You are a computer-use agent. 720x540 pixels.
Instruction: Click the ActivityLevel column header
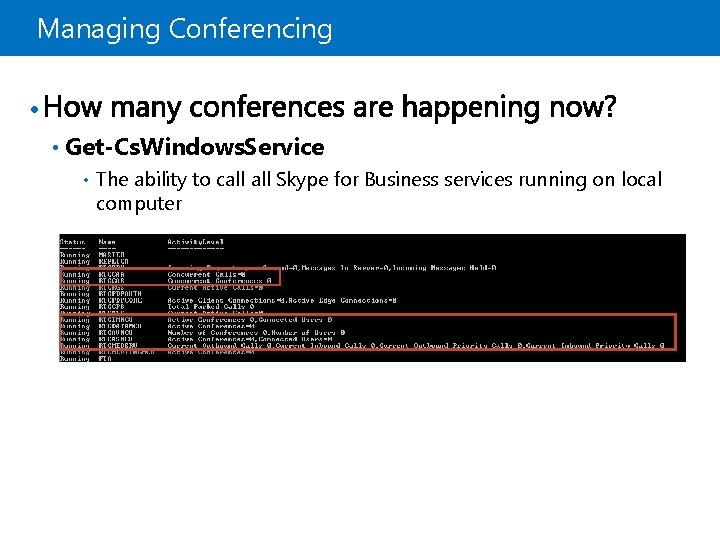(196, 241)
